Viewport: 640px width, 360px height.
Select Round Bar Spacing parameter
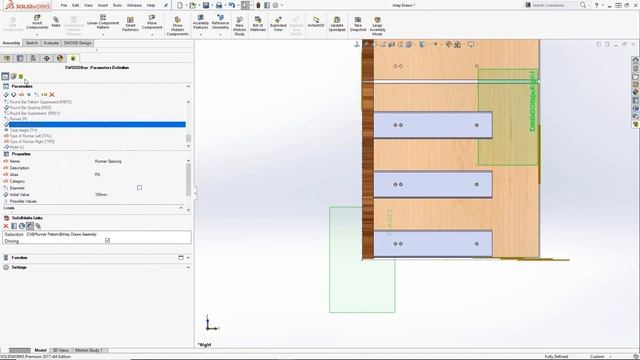(x=30, y=108)
